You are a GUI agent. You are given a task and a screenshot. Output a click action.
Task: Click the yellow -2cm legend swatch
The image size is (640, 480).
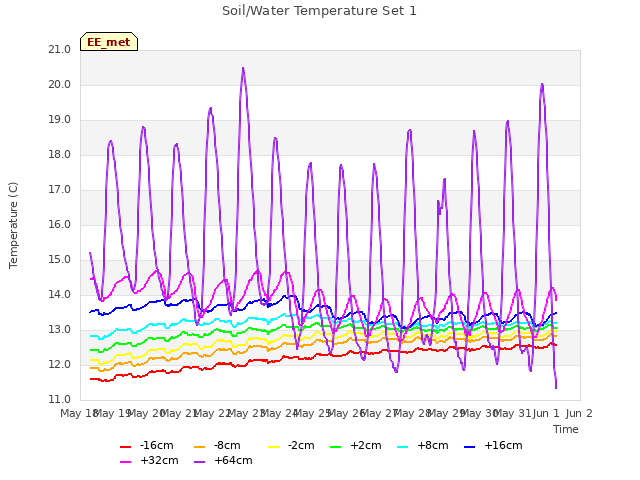pyautogui.click(x=273, y=447)
